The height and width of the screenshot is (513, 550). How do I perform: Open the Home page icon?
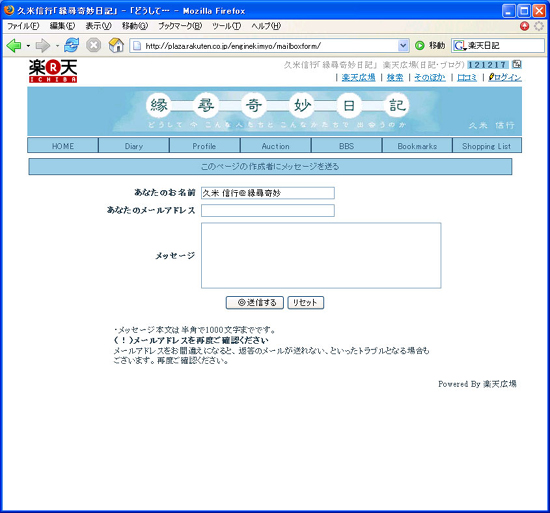click(x=116, y=45)
